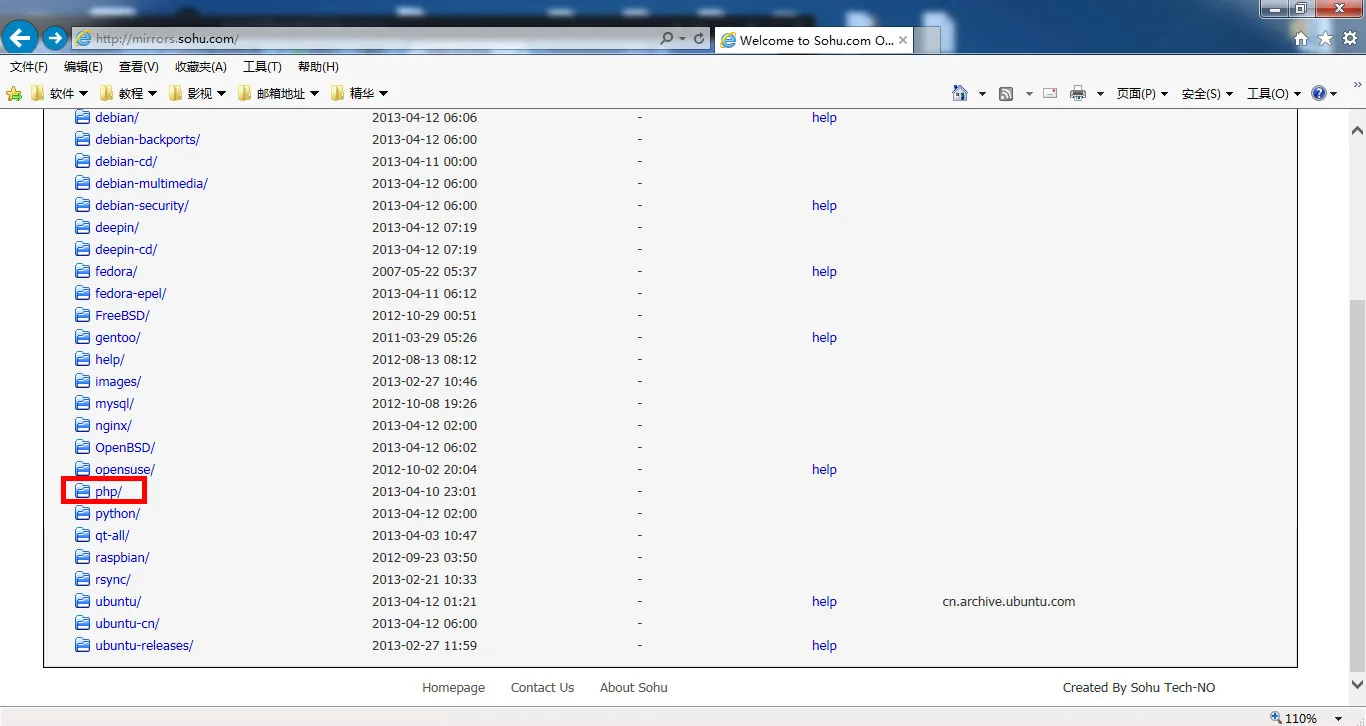Expand the 精华 favorites folder
Screen dimensions: 1366x726
[x=359, y=93]
